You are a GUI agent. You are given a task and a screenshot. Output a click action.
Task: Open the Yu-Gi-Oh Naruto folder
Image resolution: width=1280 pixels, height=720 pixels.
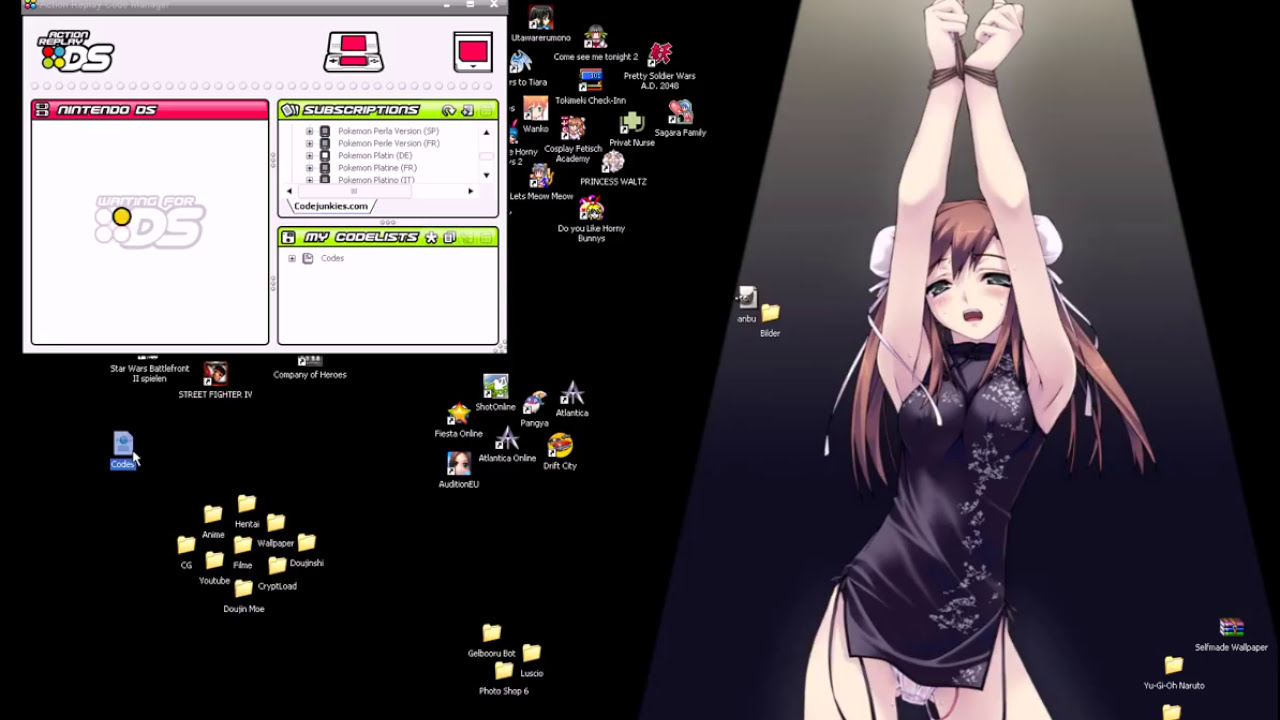coord(1174,665)
